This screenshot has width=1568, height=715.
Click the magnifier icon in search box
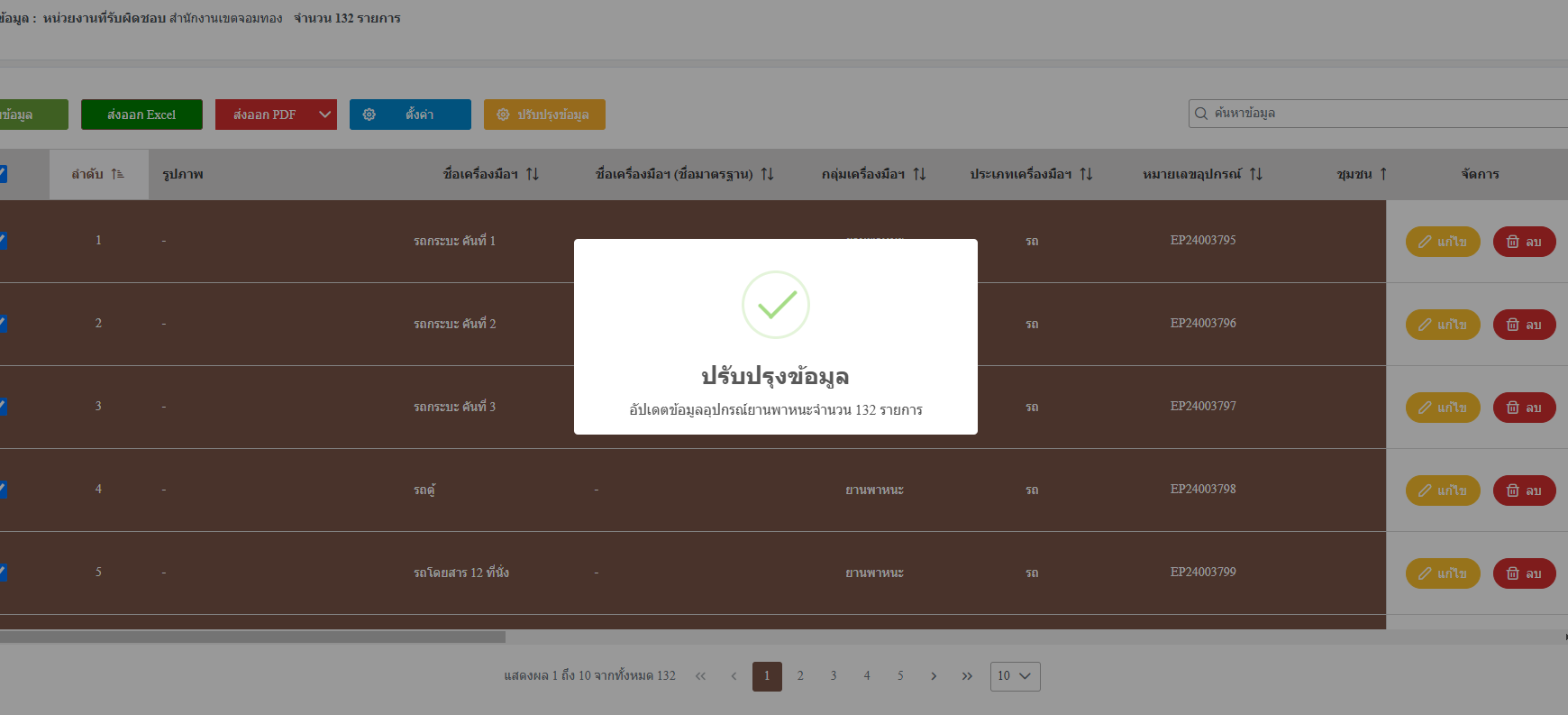(1201, 114)
